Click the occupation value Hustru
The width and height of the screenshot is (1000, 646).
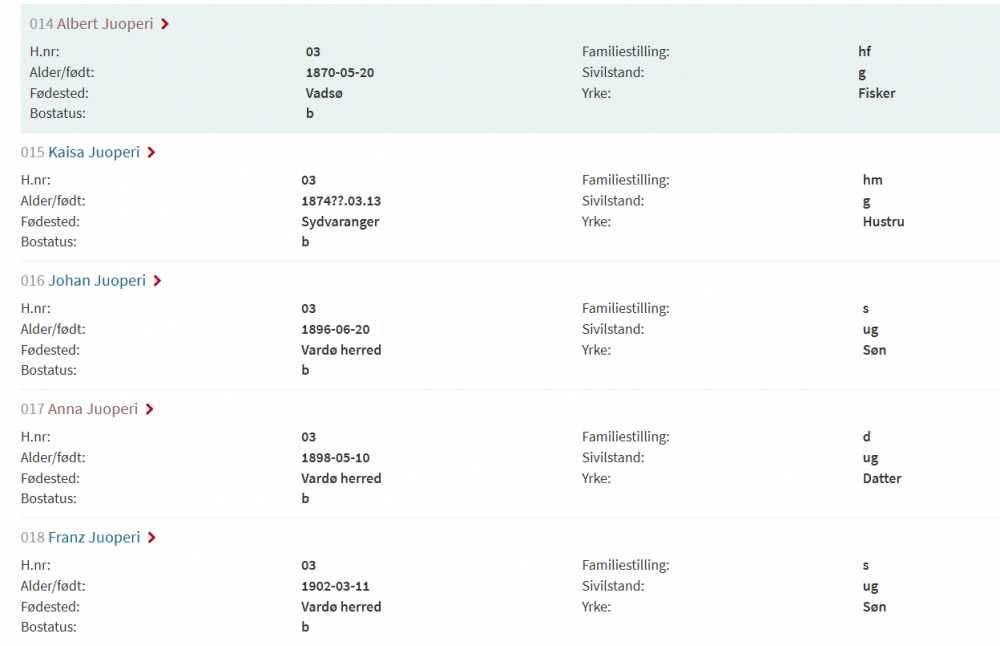[x=883, y=222]
